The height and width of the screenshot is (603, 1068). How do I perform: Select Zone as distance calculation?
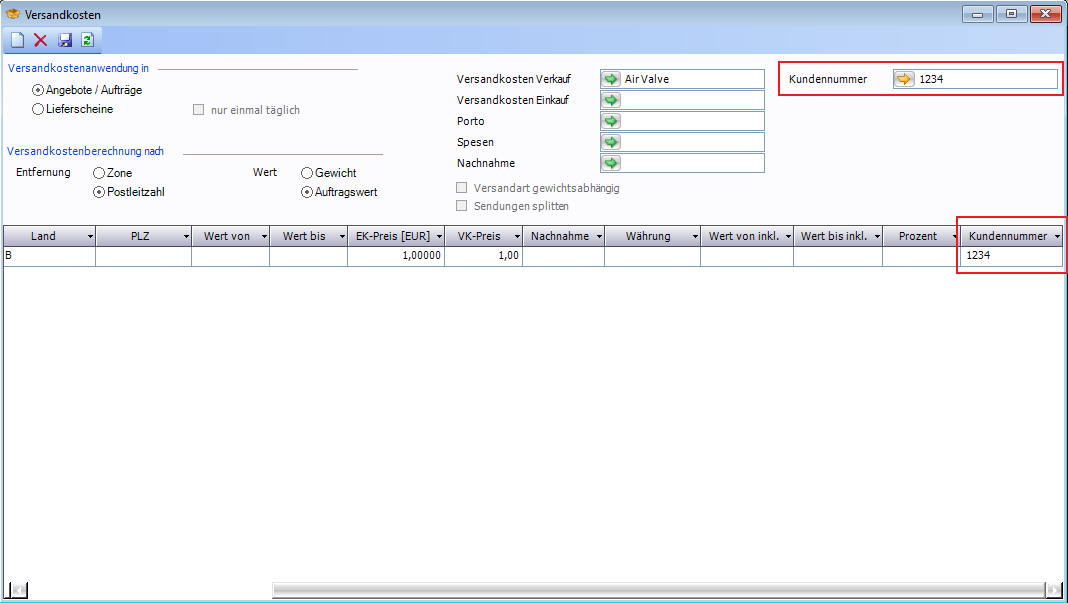(x=99, y=173)
